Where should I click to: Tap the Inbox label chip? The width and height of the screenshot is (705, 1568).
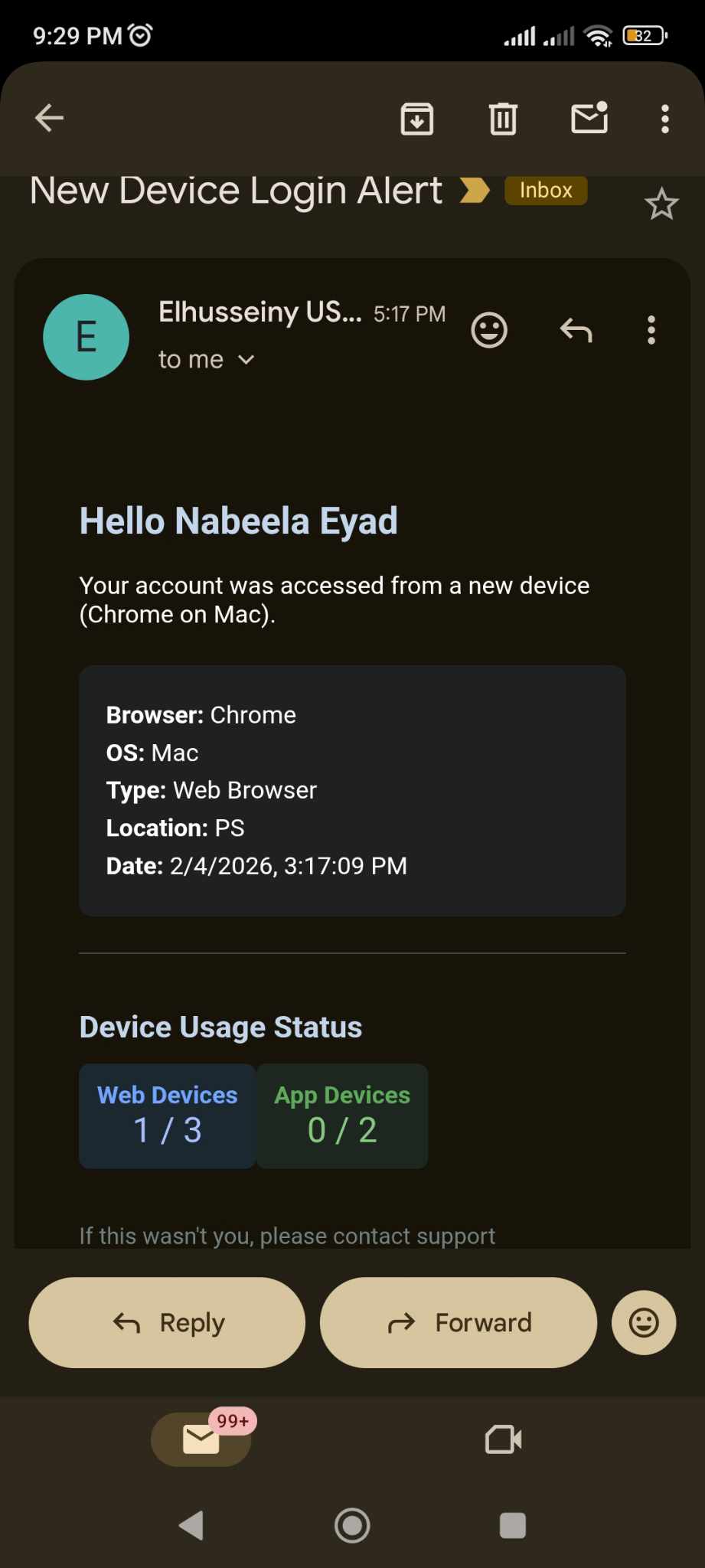click(x=546, y=190)
